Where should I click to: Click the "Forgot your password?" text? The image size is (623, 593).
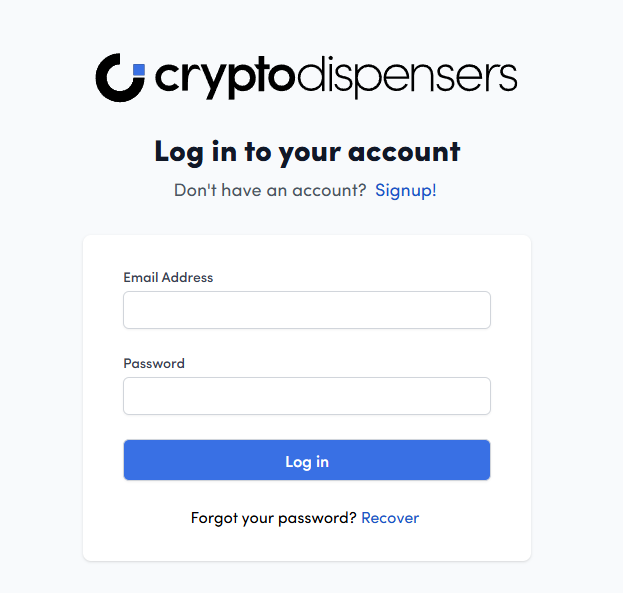click(274, 518)
